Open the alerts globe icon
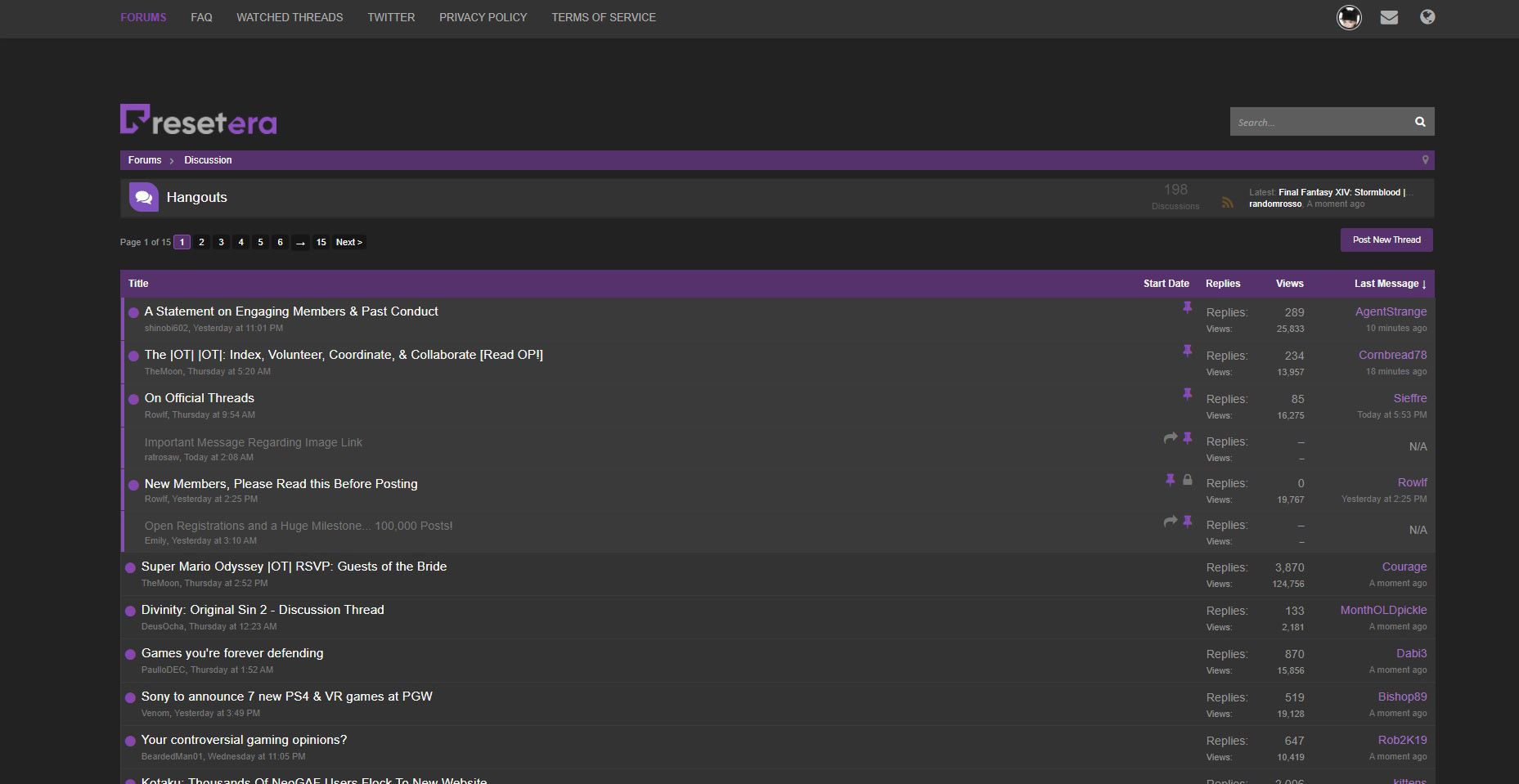The image size is (1519, 784). (1427, 17)
